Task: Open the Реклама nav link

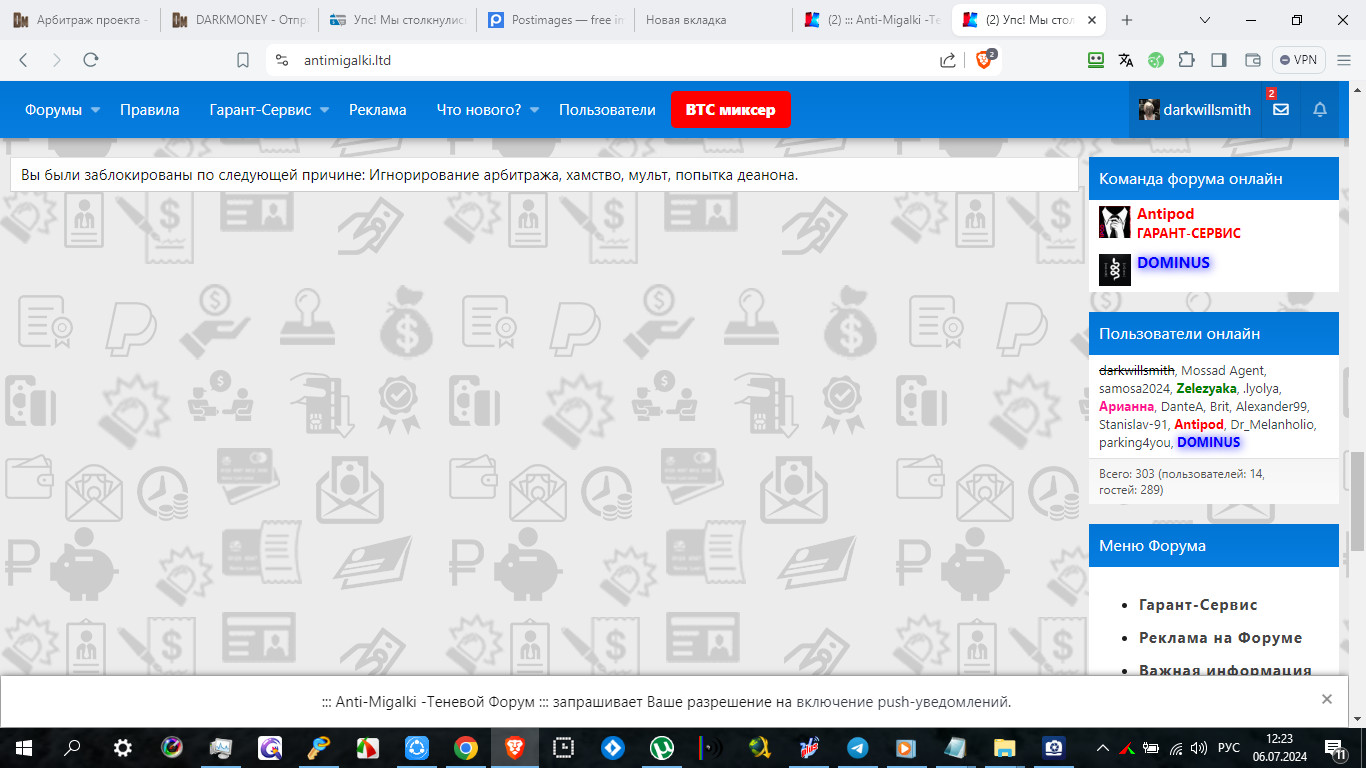Action: tap(377, 110)
